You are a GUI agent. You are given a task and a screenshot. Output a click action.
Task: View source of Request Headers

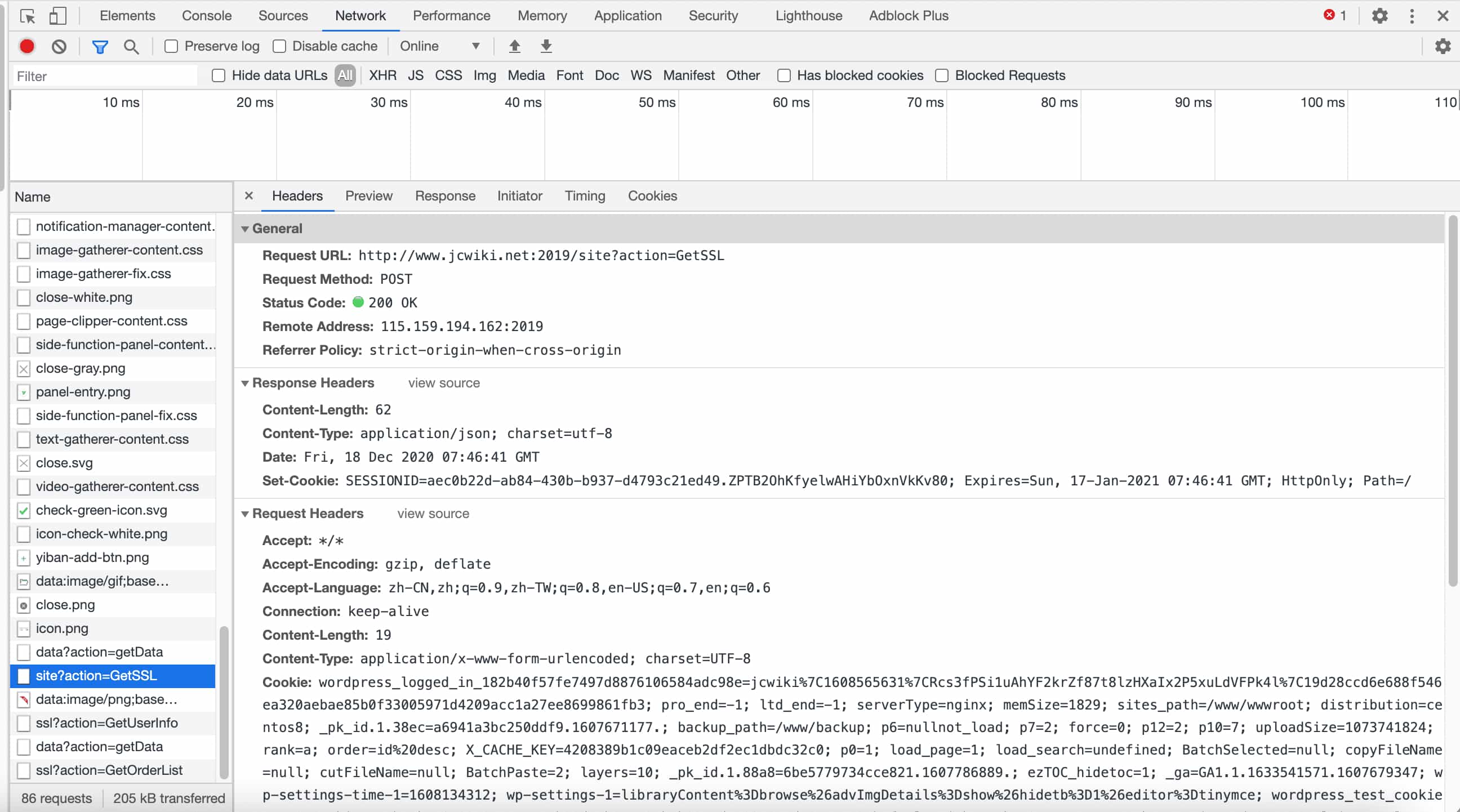point(433,514)
